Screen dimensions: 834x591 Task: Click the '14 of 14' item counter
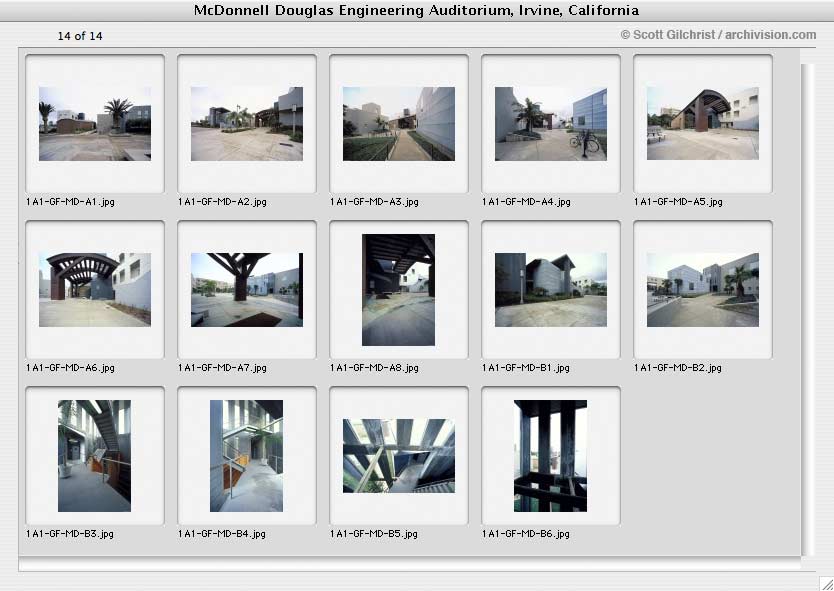pyautogui.click(x=80, y=36)
